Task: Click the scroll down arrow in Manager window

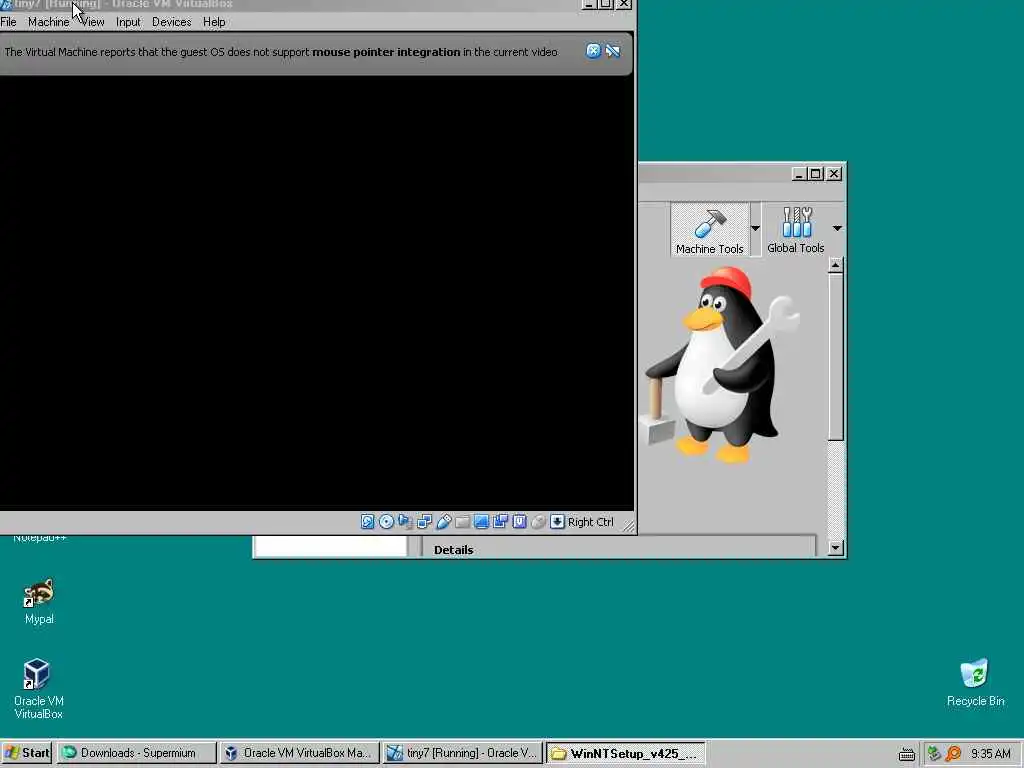Action: 835,548
